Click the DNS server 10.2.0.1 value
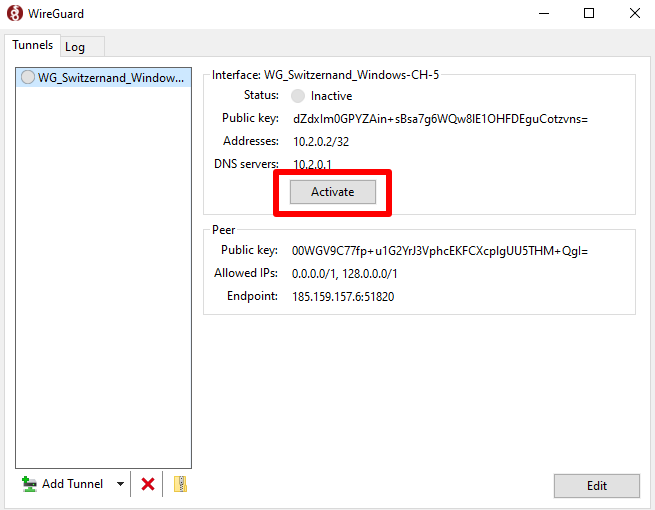The height and width of the screenshot is (510, 655). pos(312,164)
